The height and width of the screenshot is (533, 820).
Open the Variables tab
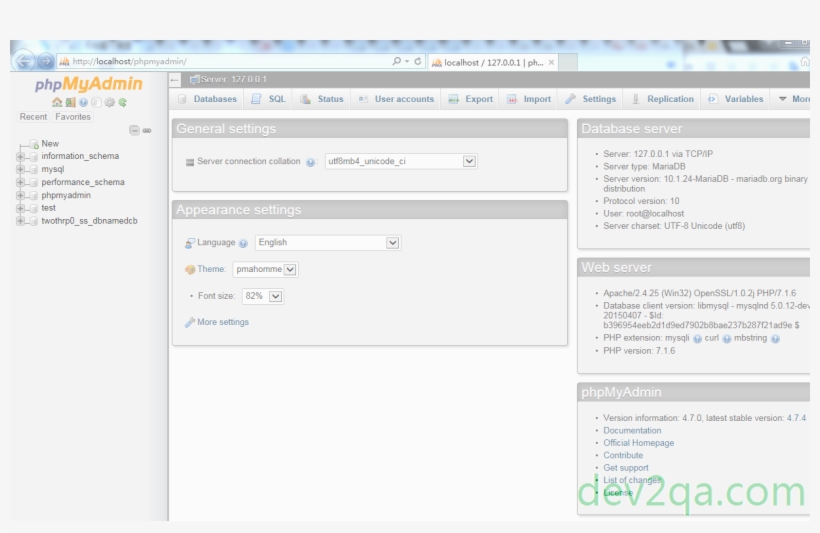click(735, 99)
